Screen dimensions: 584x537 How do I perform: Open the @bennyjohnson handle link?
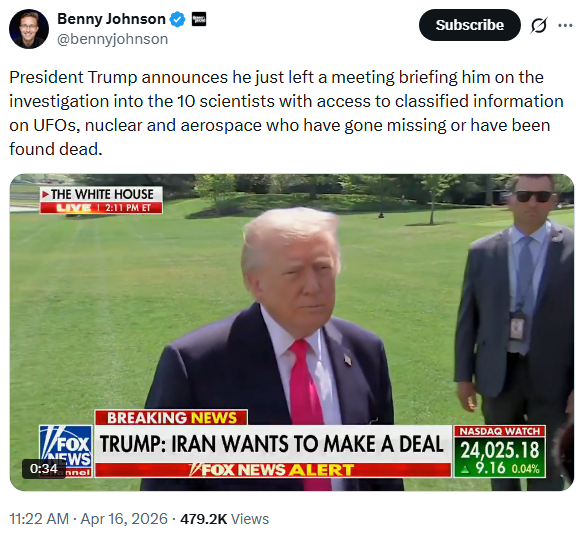(112, 39)
